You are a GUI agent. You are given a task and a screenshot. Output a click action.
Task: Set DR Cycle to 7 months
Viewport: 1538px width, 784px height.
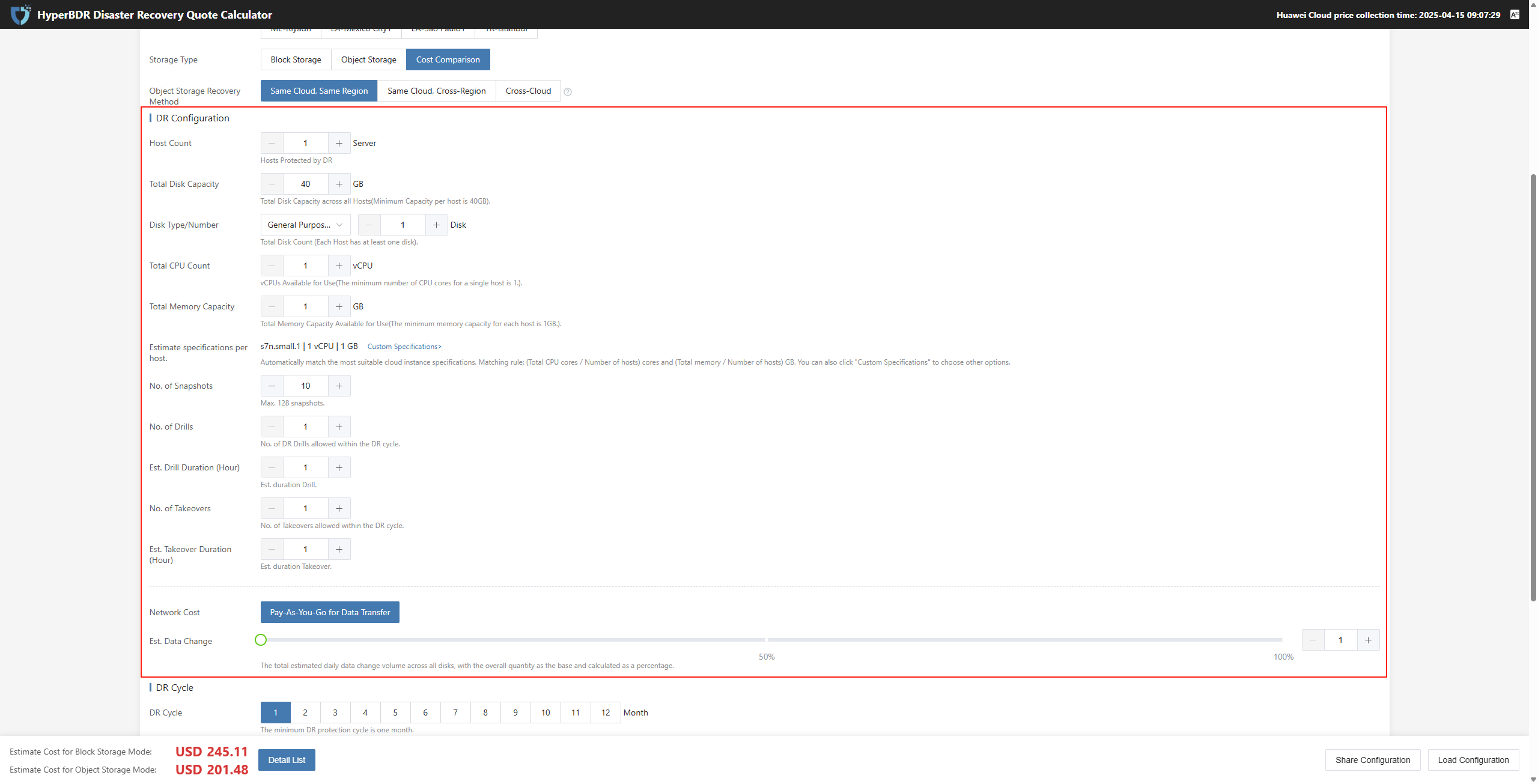[455, 713]
